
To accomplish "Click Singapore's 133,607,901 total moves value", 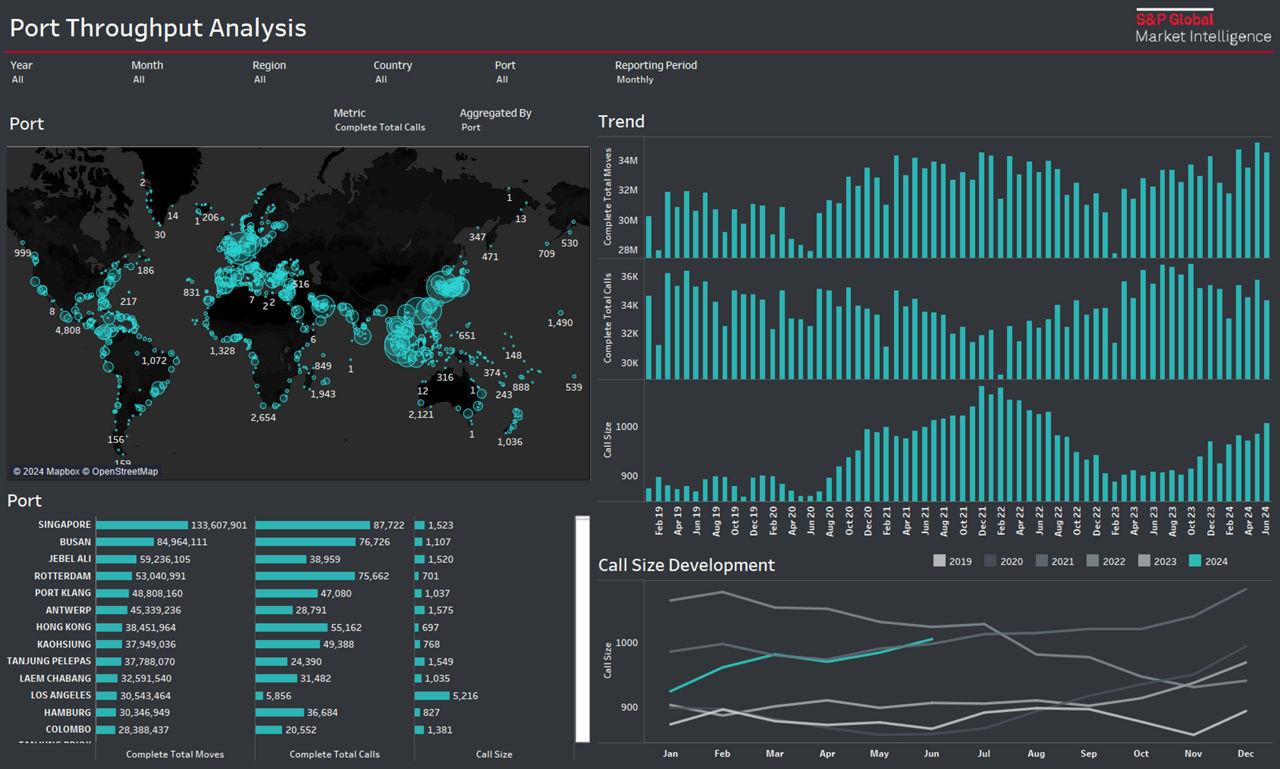I will click(x=219, y=525).
